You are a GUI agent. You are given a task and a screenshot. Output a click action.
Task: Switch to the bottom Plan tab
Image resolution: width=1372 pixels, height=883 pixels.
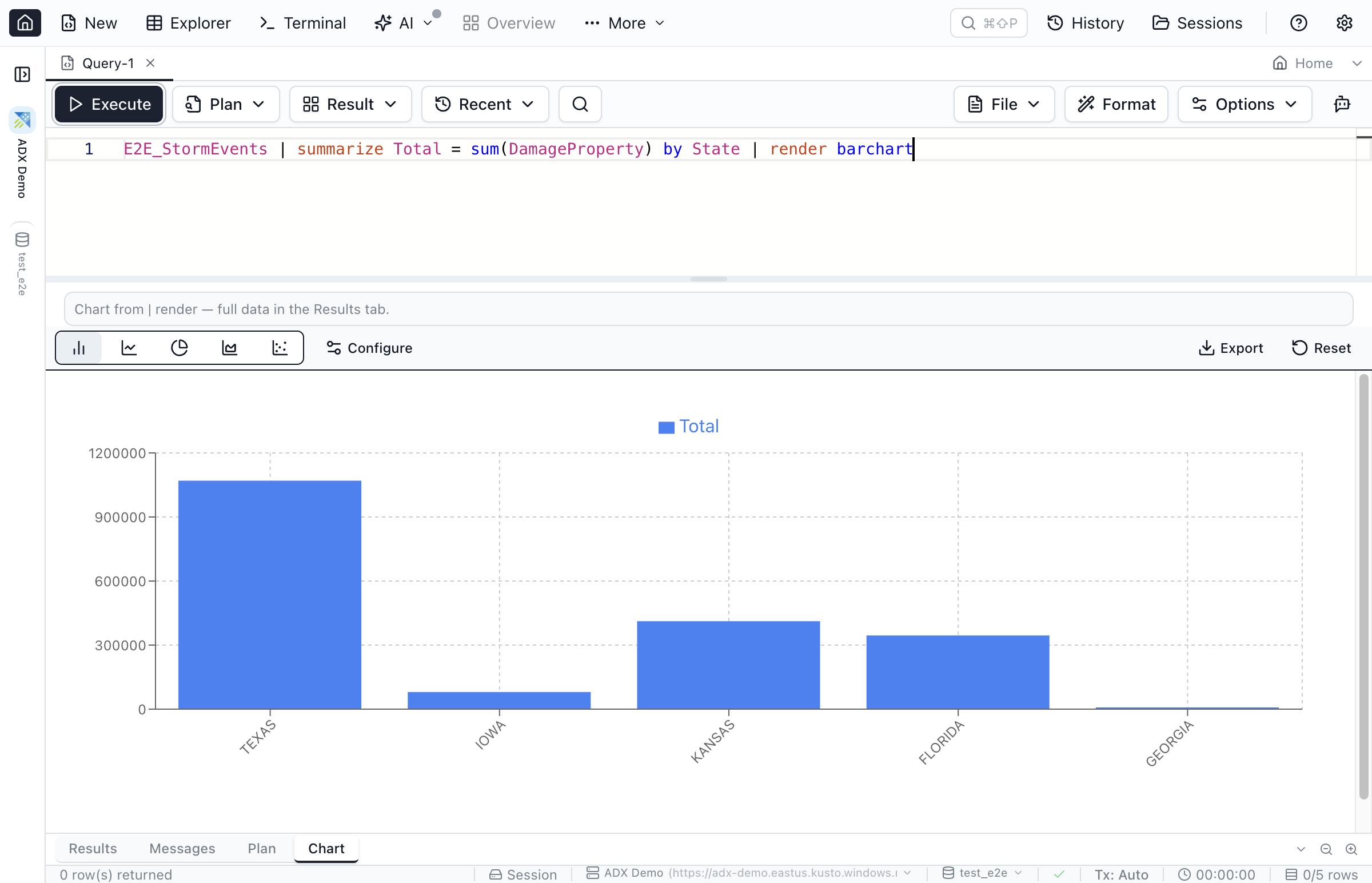(261, 849)
